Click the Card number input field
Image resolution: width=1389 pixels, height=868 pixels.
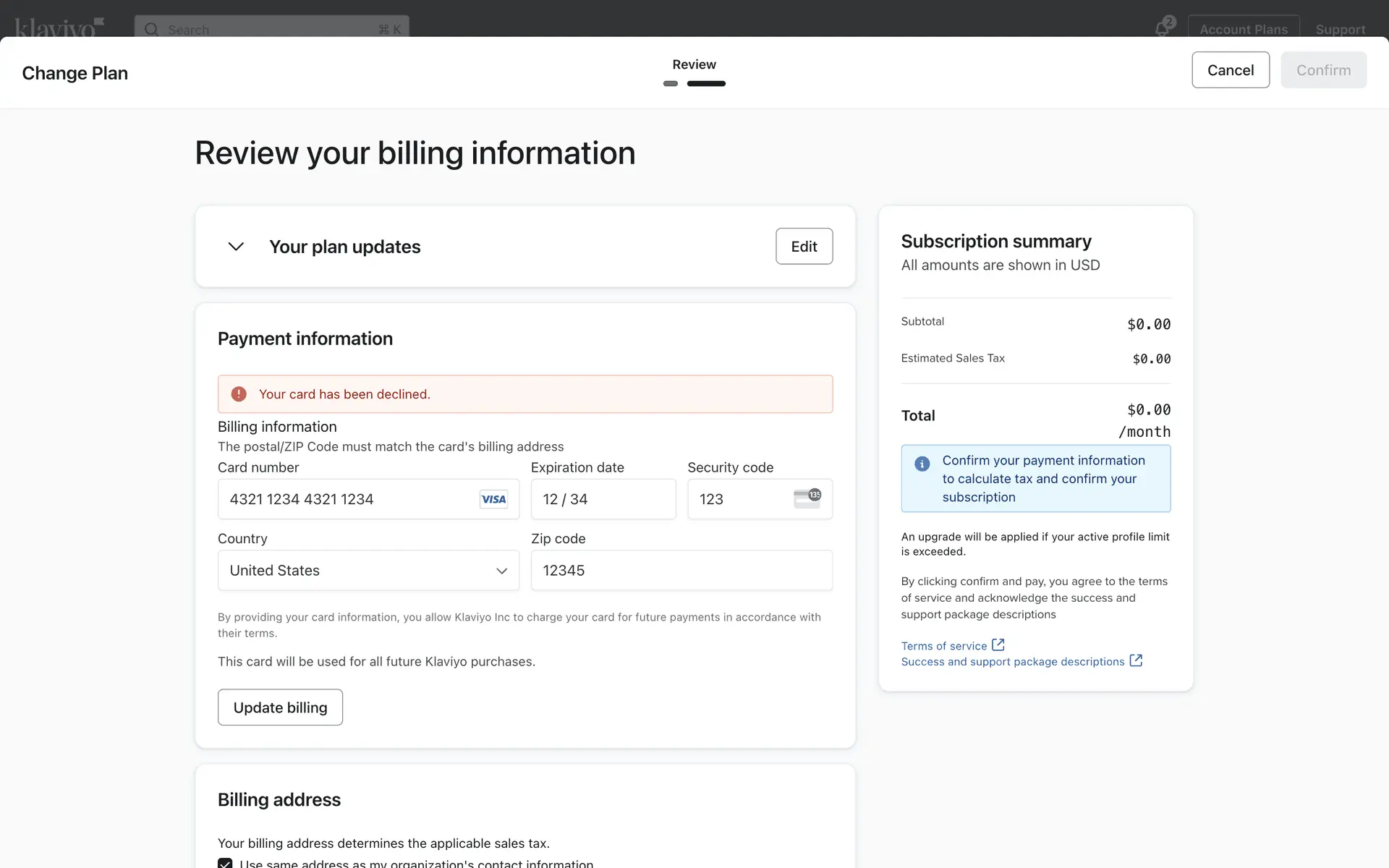(347, 499)
